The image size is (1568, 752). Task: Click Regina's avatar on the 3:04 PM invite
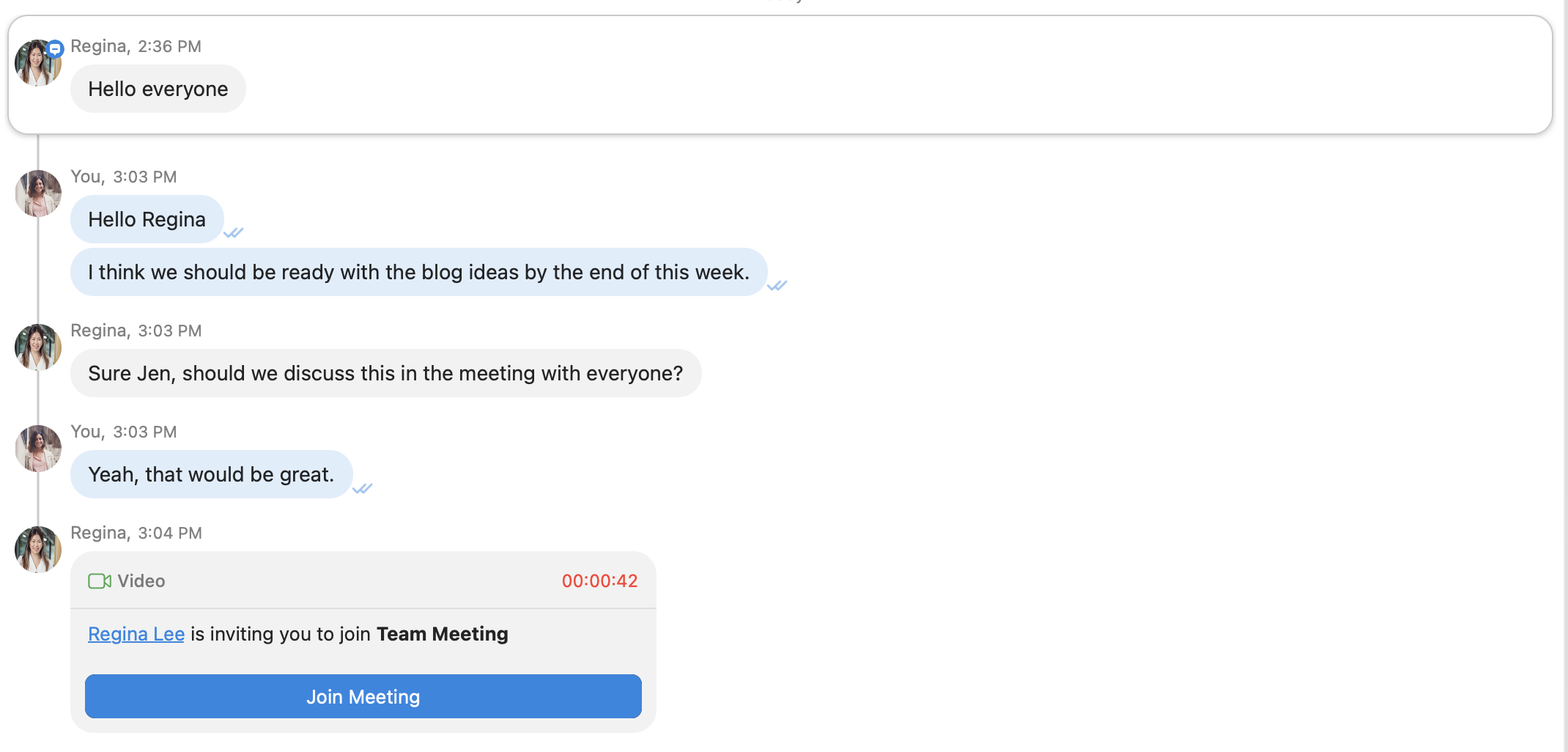coord(38,550)
